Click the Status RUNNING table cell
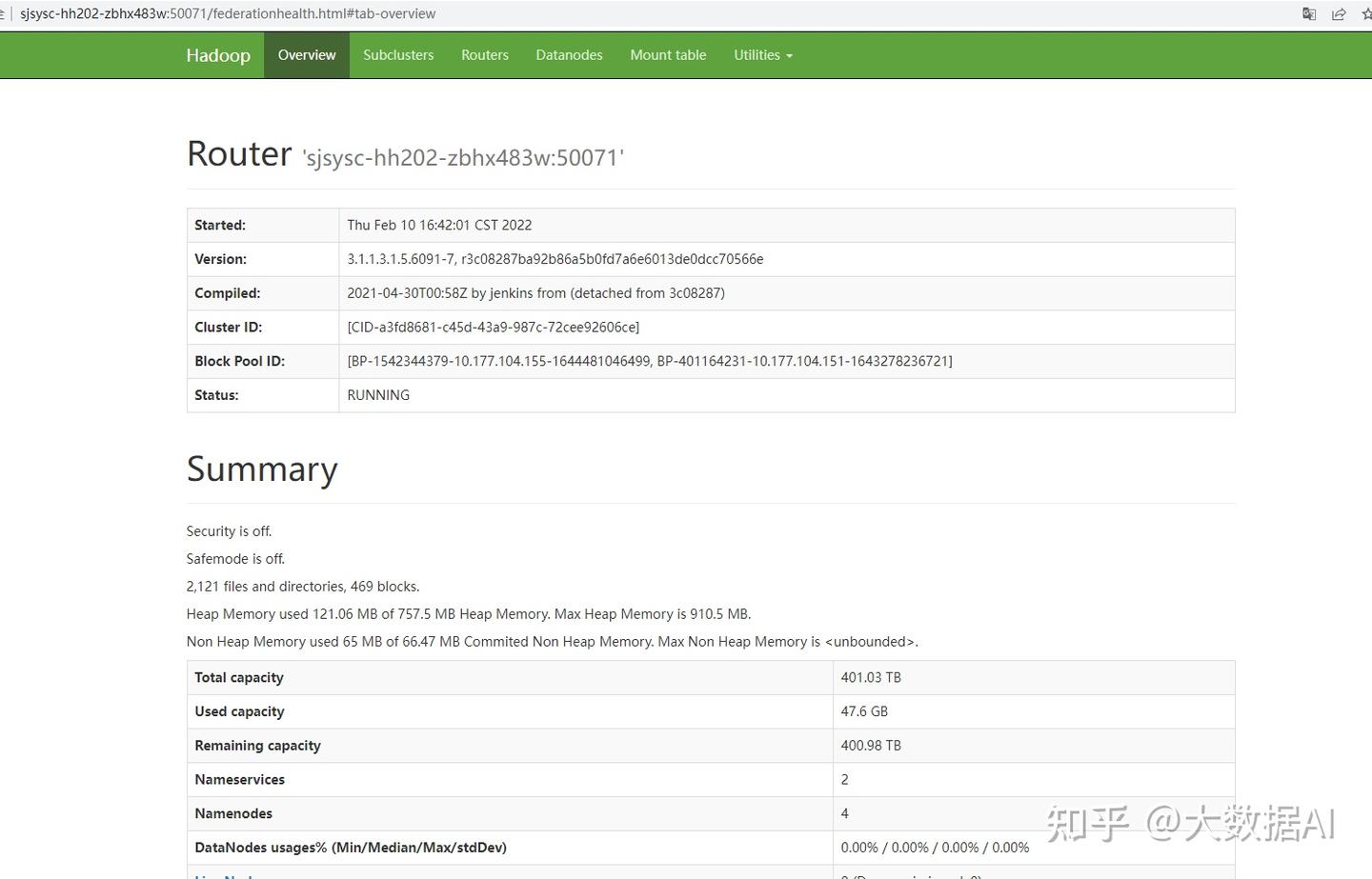Screen dimensions: 1372x879 [378, 394]
